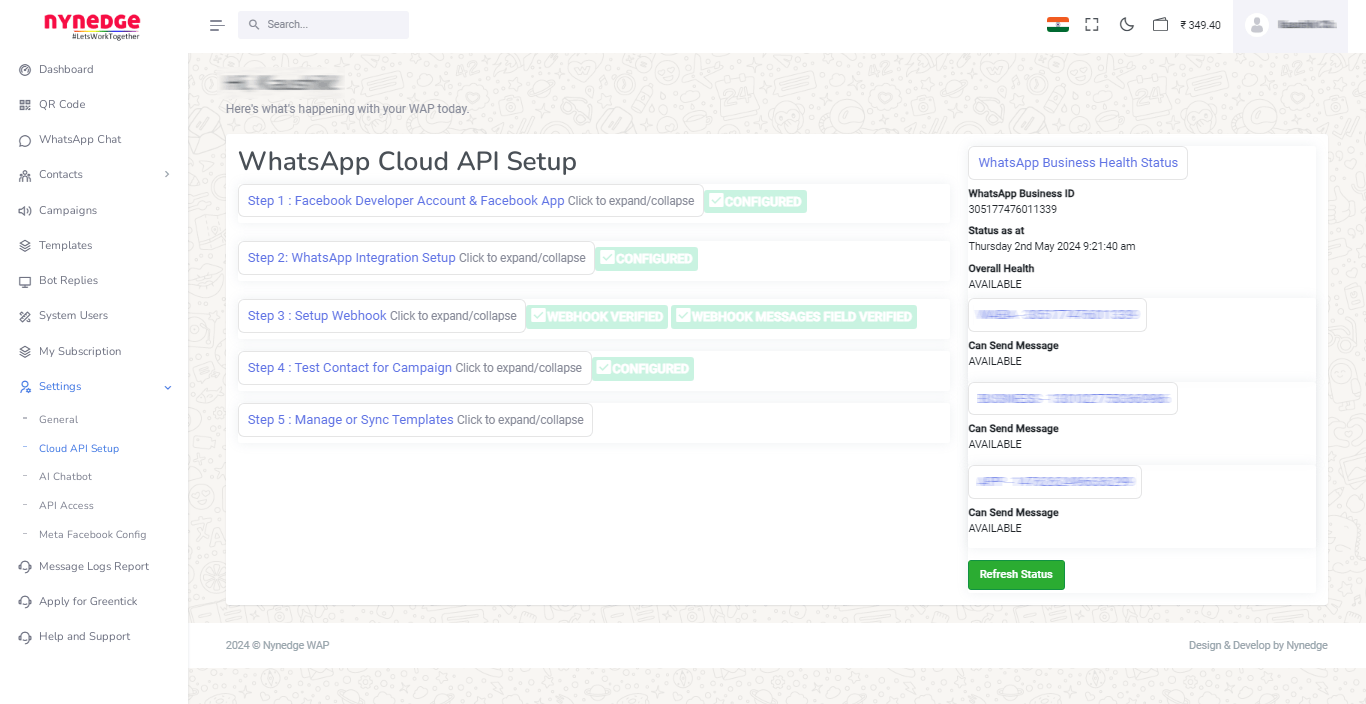
Task: Go to AI Chatbot settings
Action: click(x=65, y=477)
